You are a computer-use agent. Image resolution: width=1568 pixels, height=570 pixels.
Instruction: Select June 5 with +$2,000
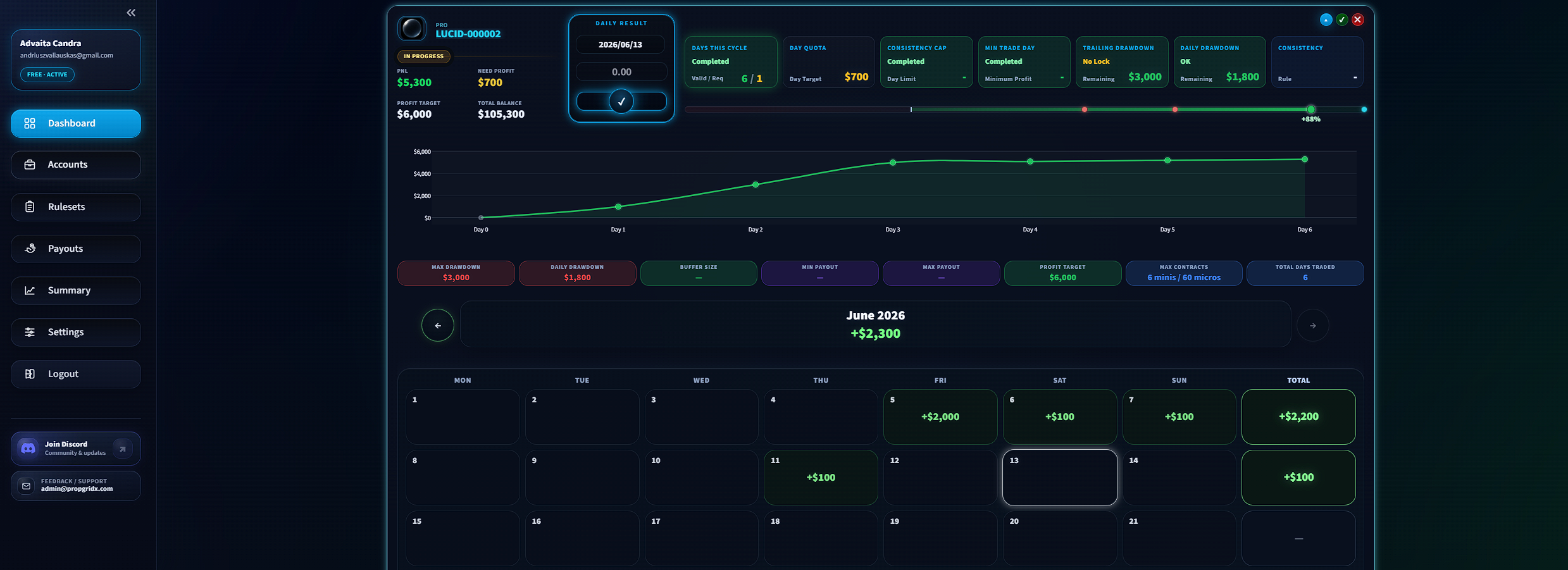pos(940,416)
